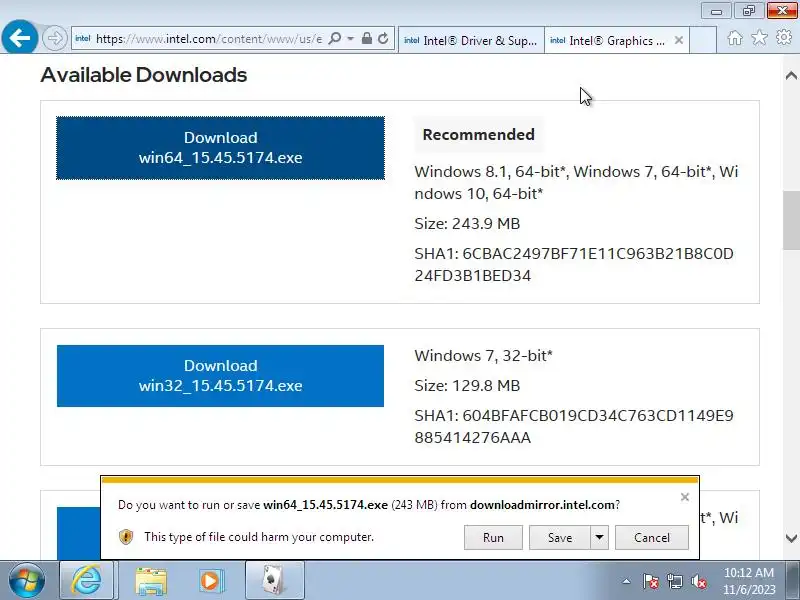Click the SHA1 6CBAC2497BF71E11C963B21B8C0D hash text
Screen dimensions: 800x600
coord(574,265)
